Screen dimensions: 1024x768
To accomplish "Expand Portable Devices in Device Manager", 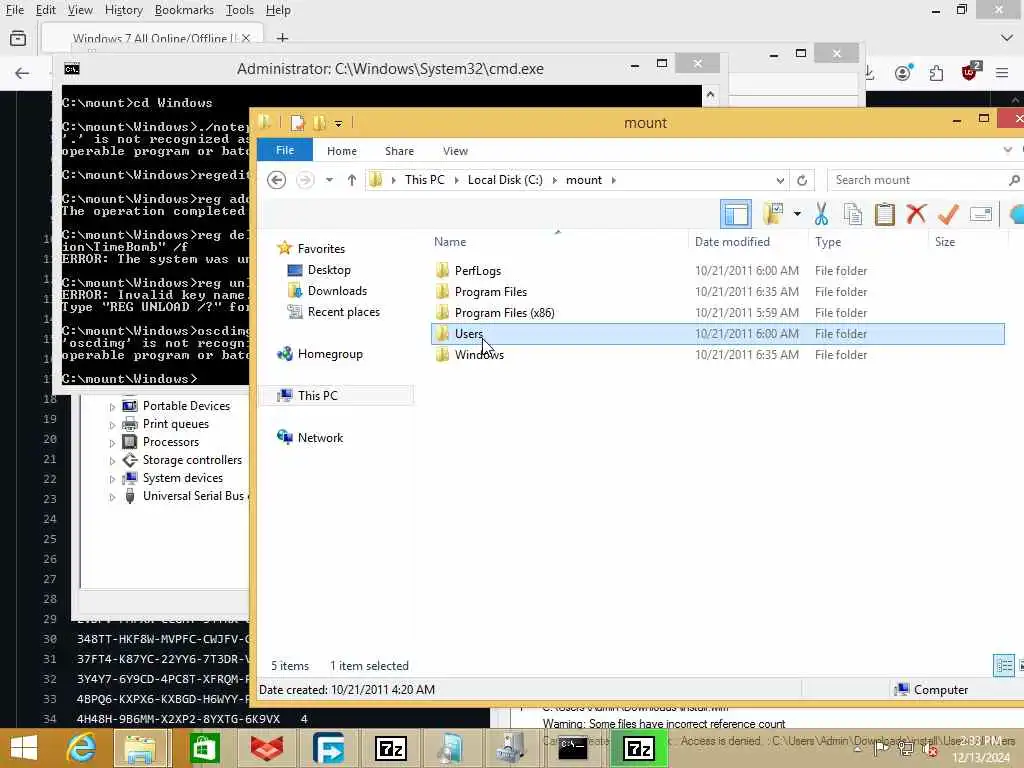I will click(112, 407).
